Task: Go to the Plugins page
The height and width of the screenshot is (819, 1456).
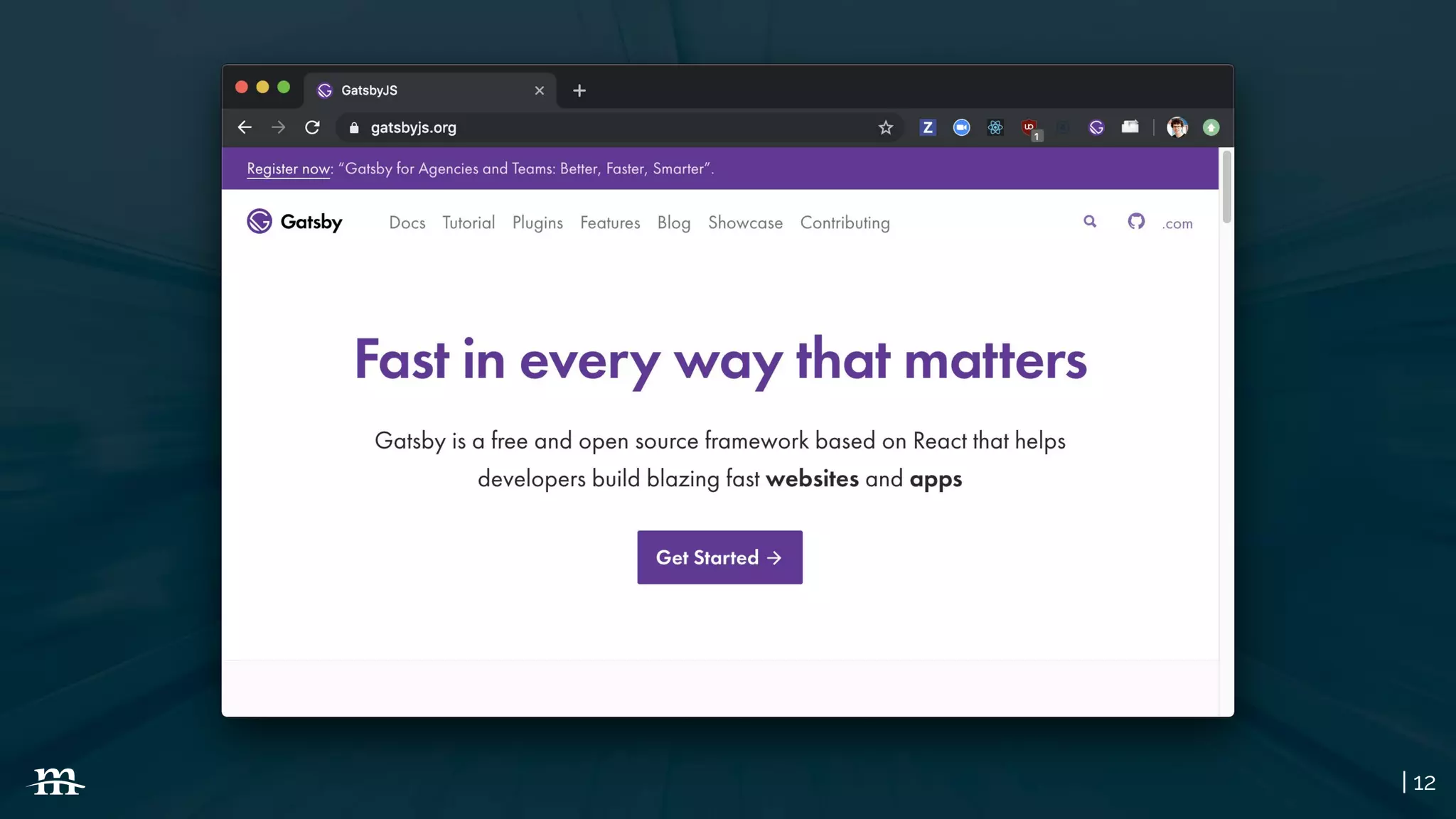Action: tap(537, 223)
